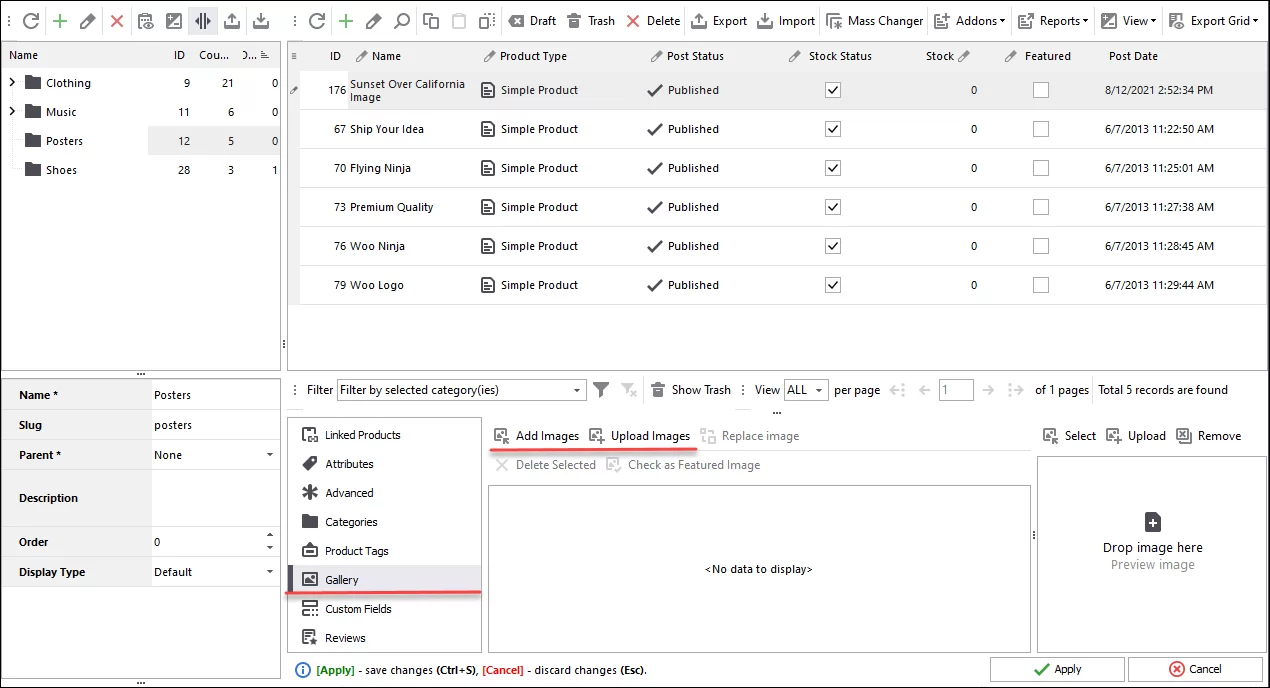1270x688 pixels.
Task: Expand the Clothing category tree node
Action: coord(12,83)
